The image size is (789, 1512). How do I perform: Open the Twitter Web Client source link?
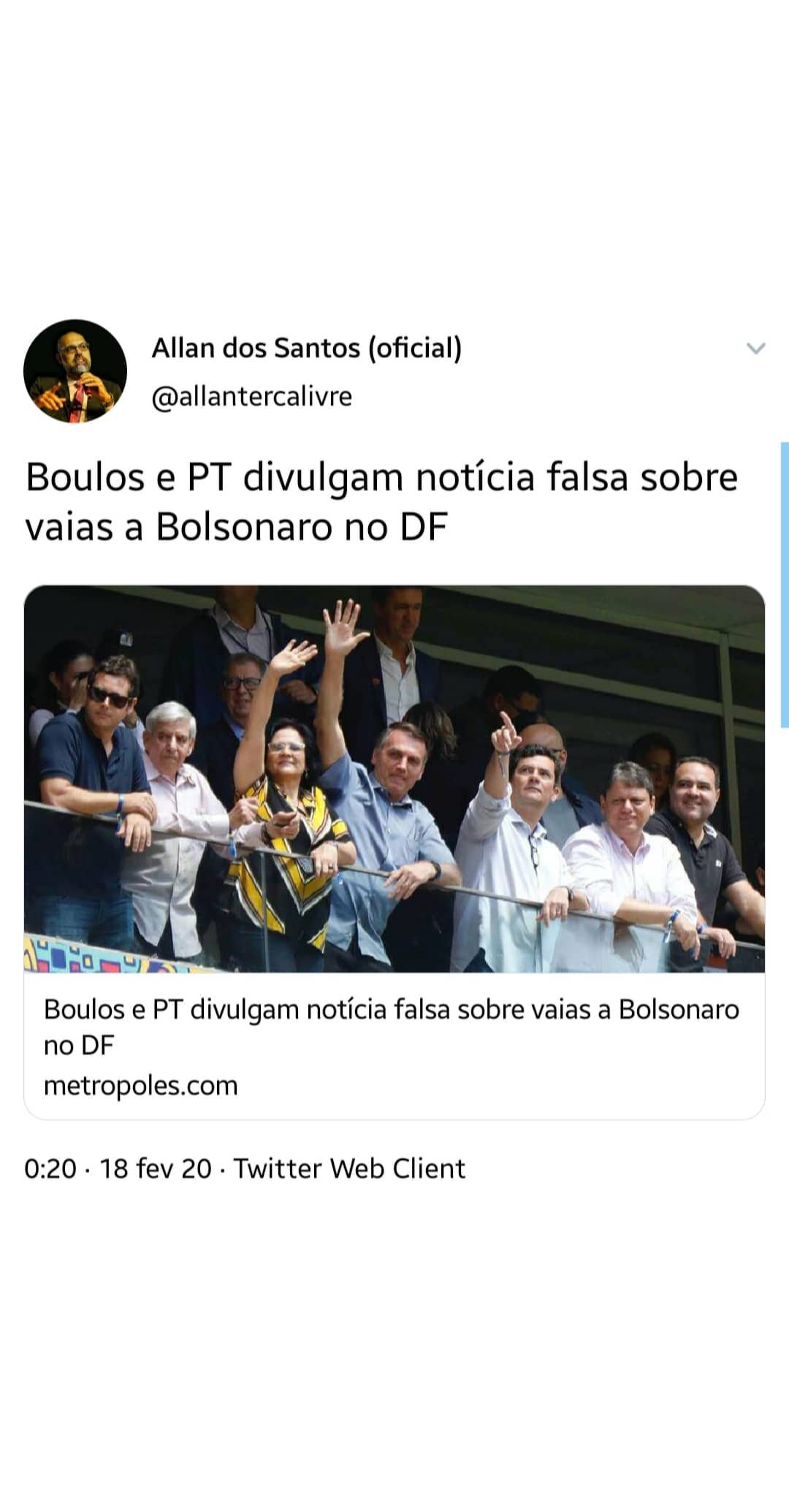coord(349,1169)
